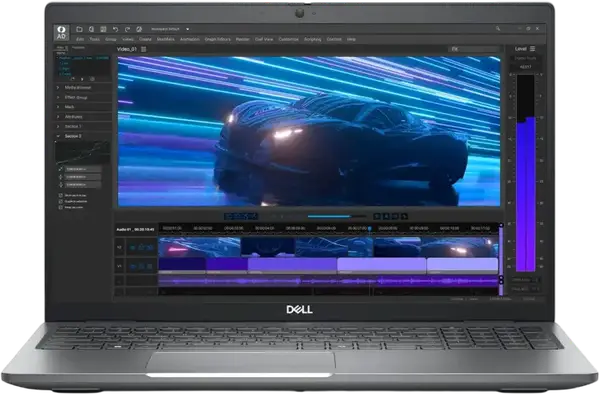The width and height of the screenshot is (600, 394).
Task: Open the Graph Editors menu
Action: pos(218,39)
